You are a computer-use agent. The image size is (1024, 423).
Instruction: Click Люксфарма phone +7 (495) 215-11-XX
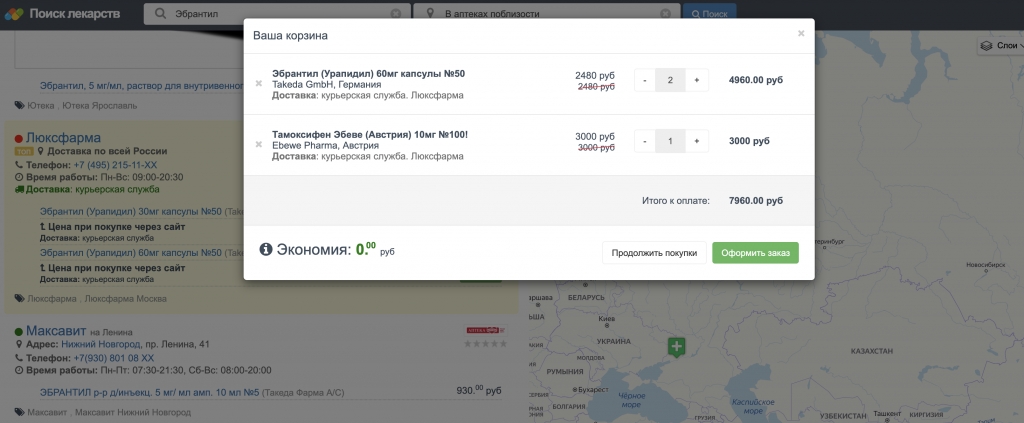pos(115,165)
